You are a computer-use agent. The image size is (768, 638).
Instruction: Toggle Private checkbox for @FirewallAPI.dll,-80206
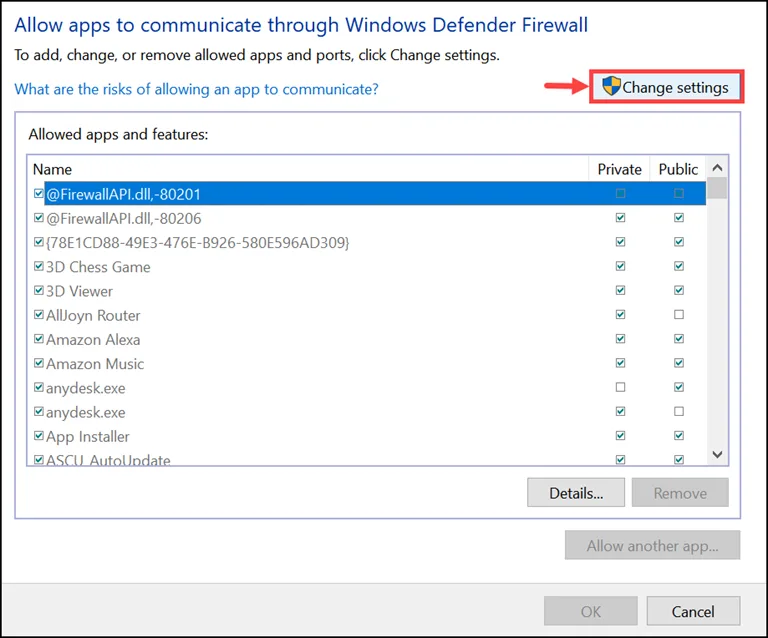tap(621, 217)
